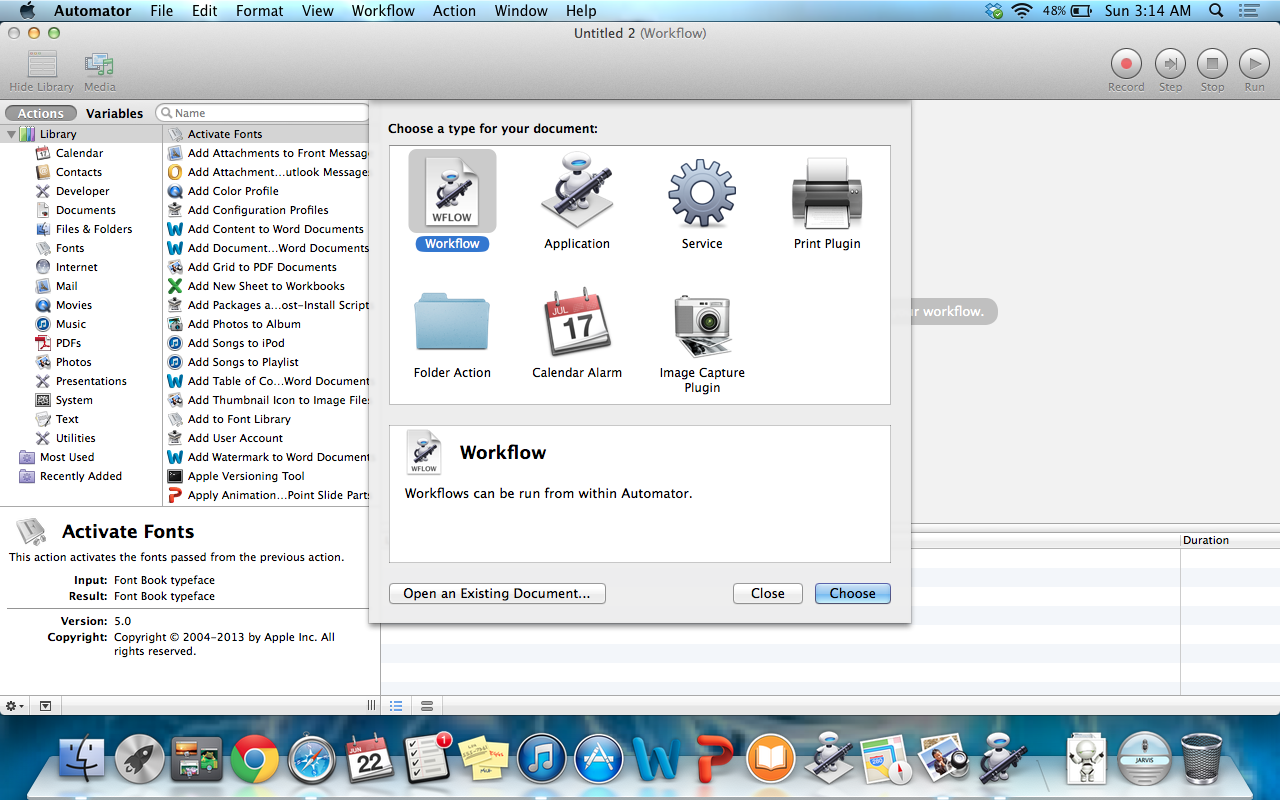Pick the Folder Action folder icon
The height and width of the screenshot is (800, 1280).
452,321
